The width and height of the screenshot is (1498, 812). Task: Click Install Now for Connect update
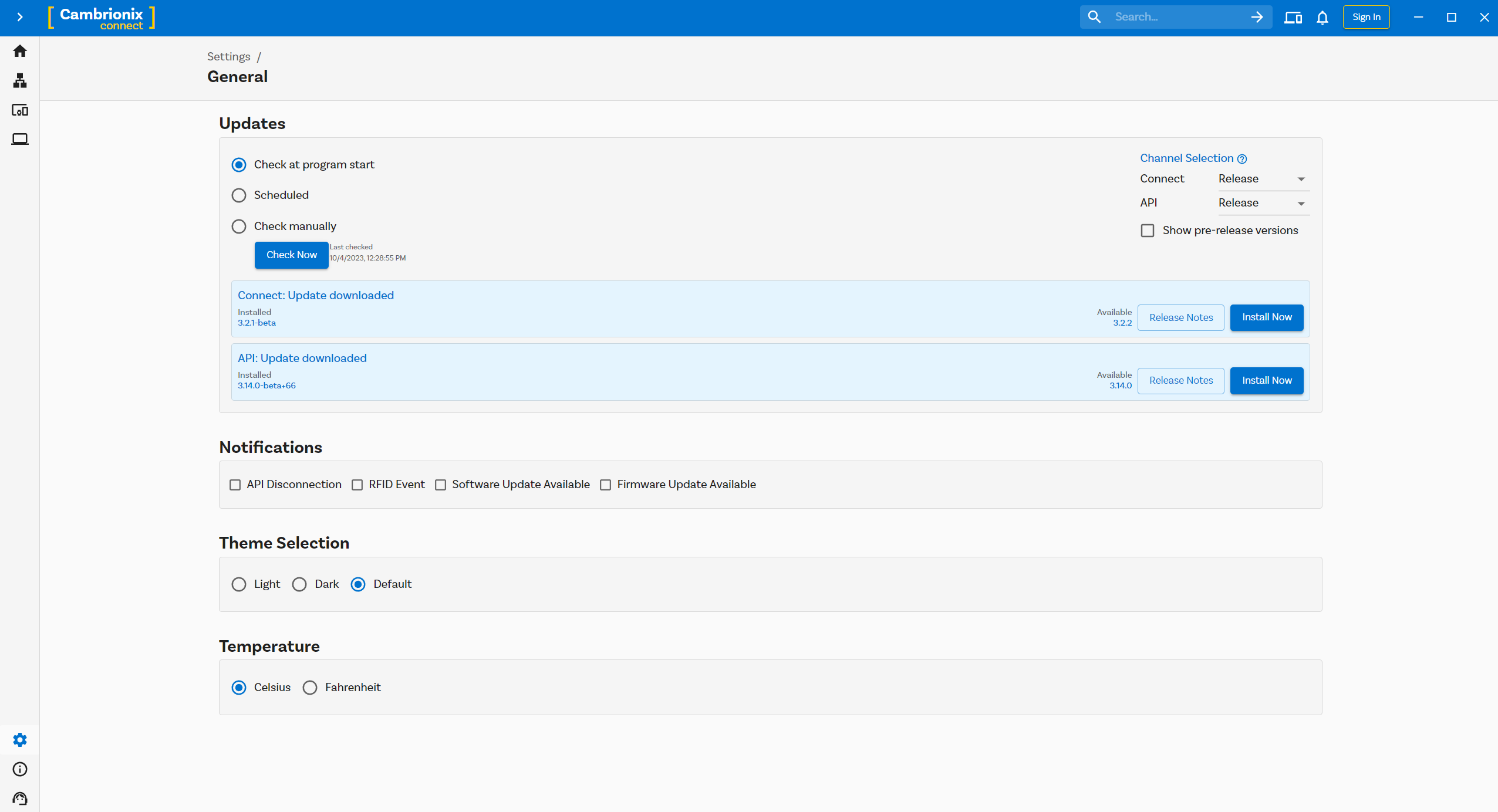[1267, 317]
